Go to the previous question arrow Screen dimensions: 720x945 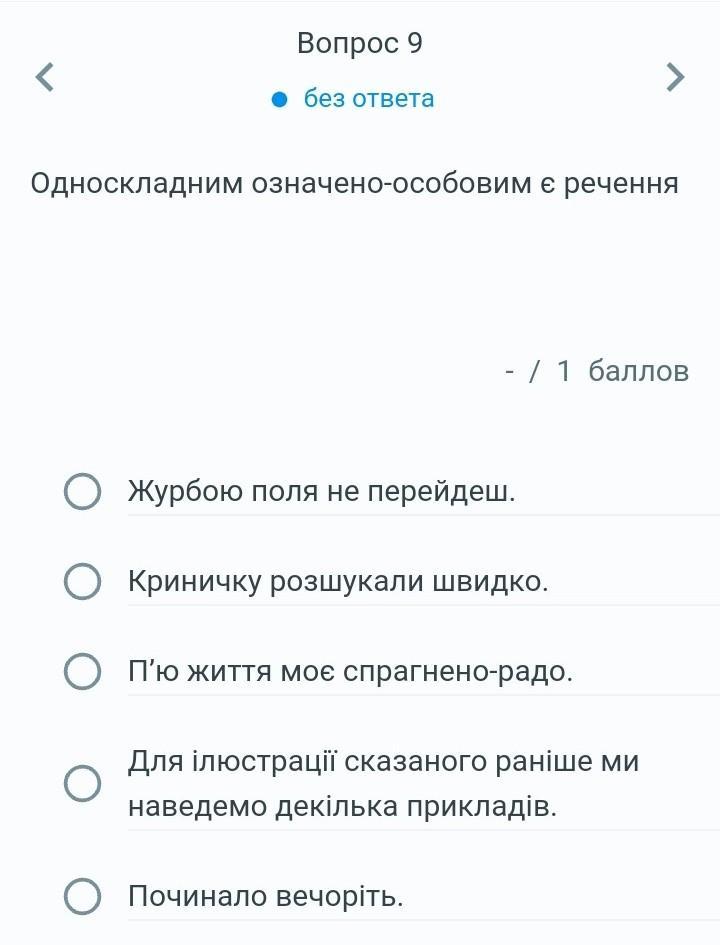coord(43,76)
